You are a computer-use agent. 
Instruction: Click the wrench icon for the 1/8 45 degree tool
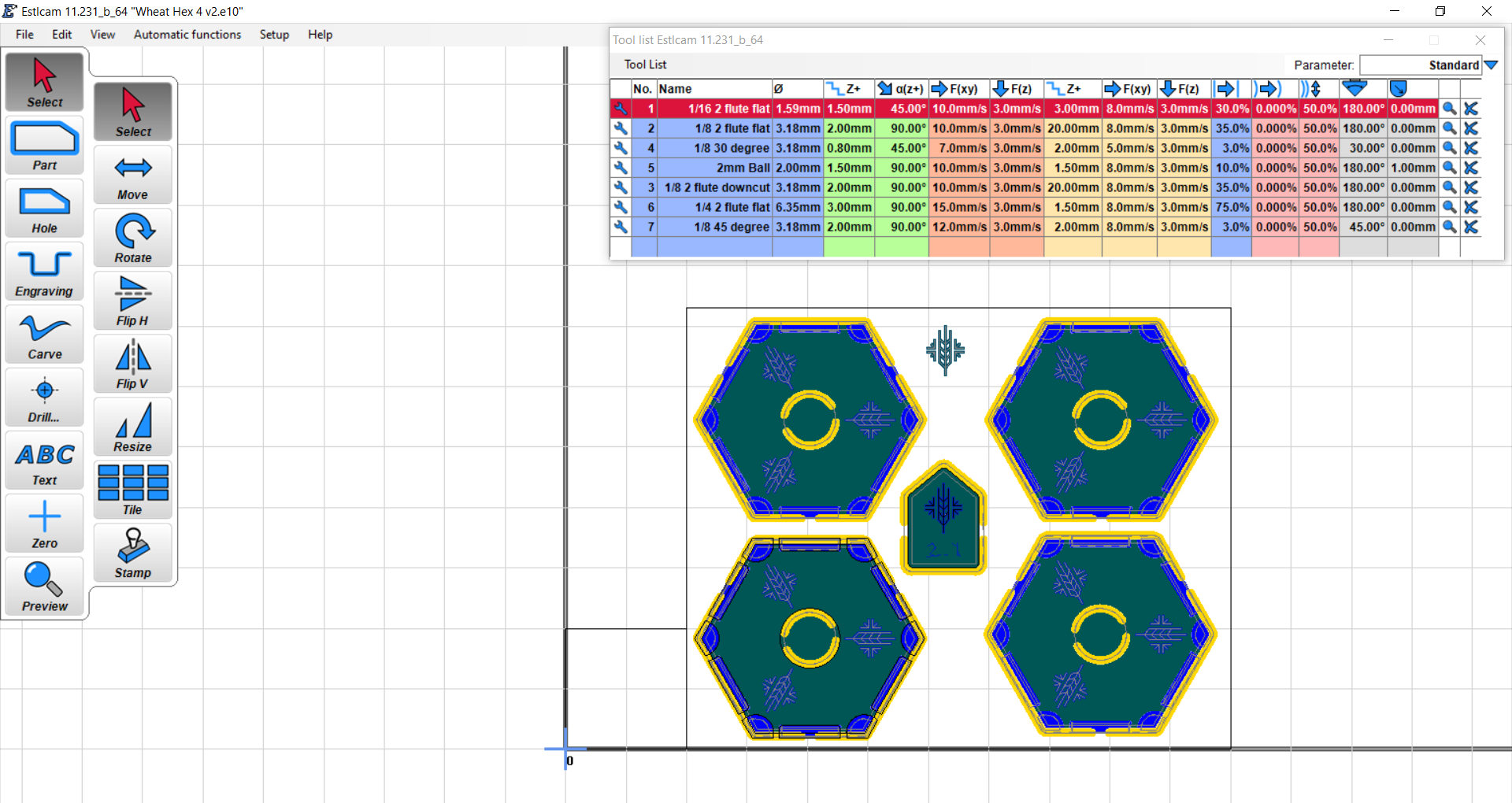coord(621,227)
